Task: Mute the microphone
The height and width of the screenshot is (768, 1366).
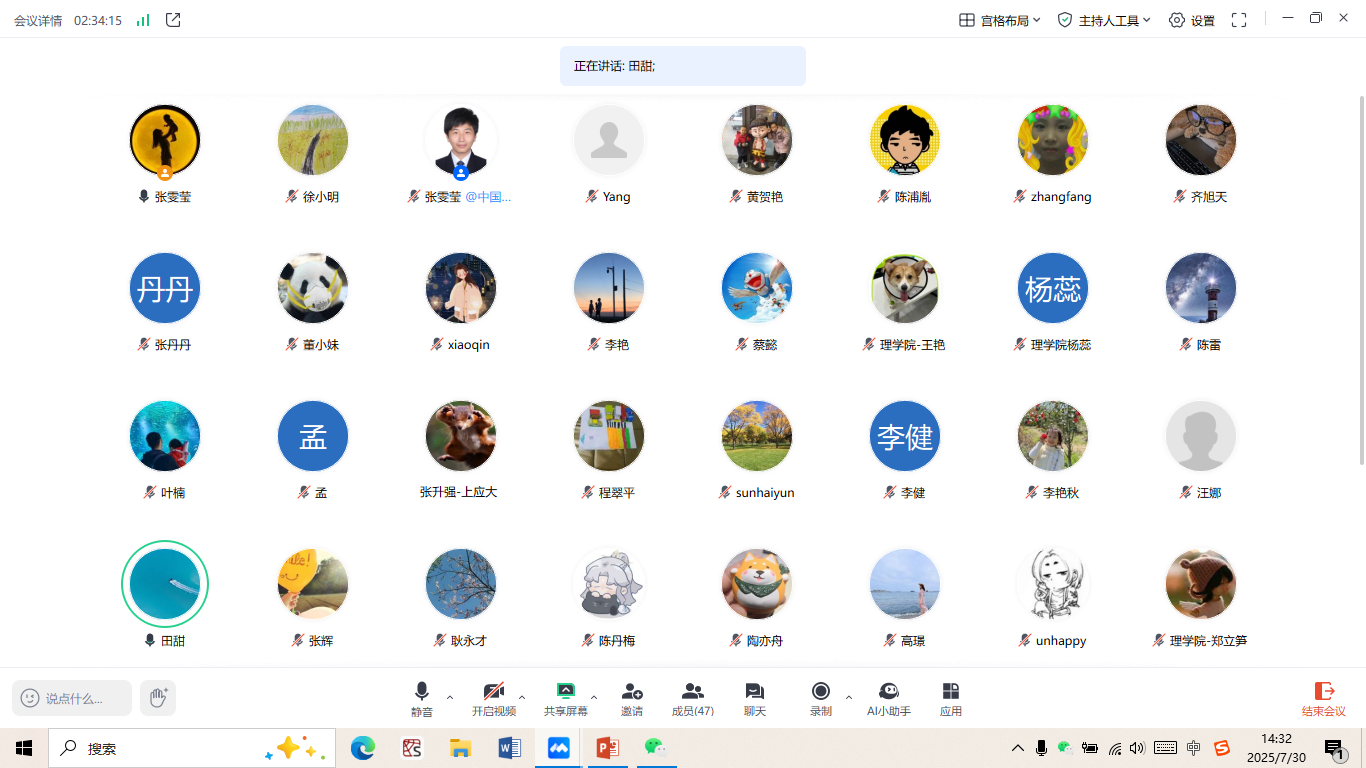Action: point(422,698)
